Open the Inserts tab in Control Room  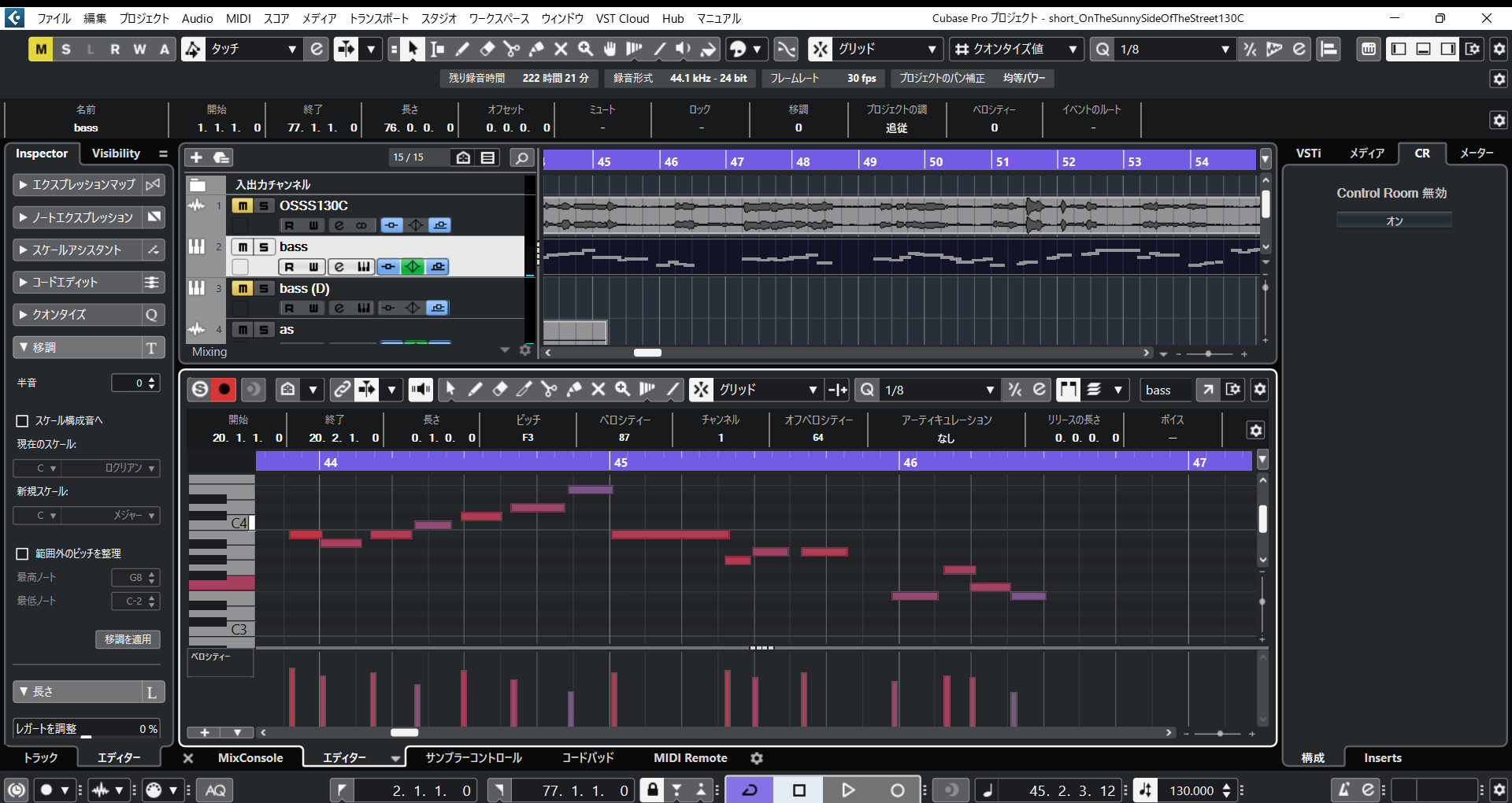point(1382,758)
